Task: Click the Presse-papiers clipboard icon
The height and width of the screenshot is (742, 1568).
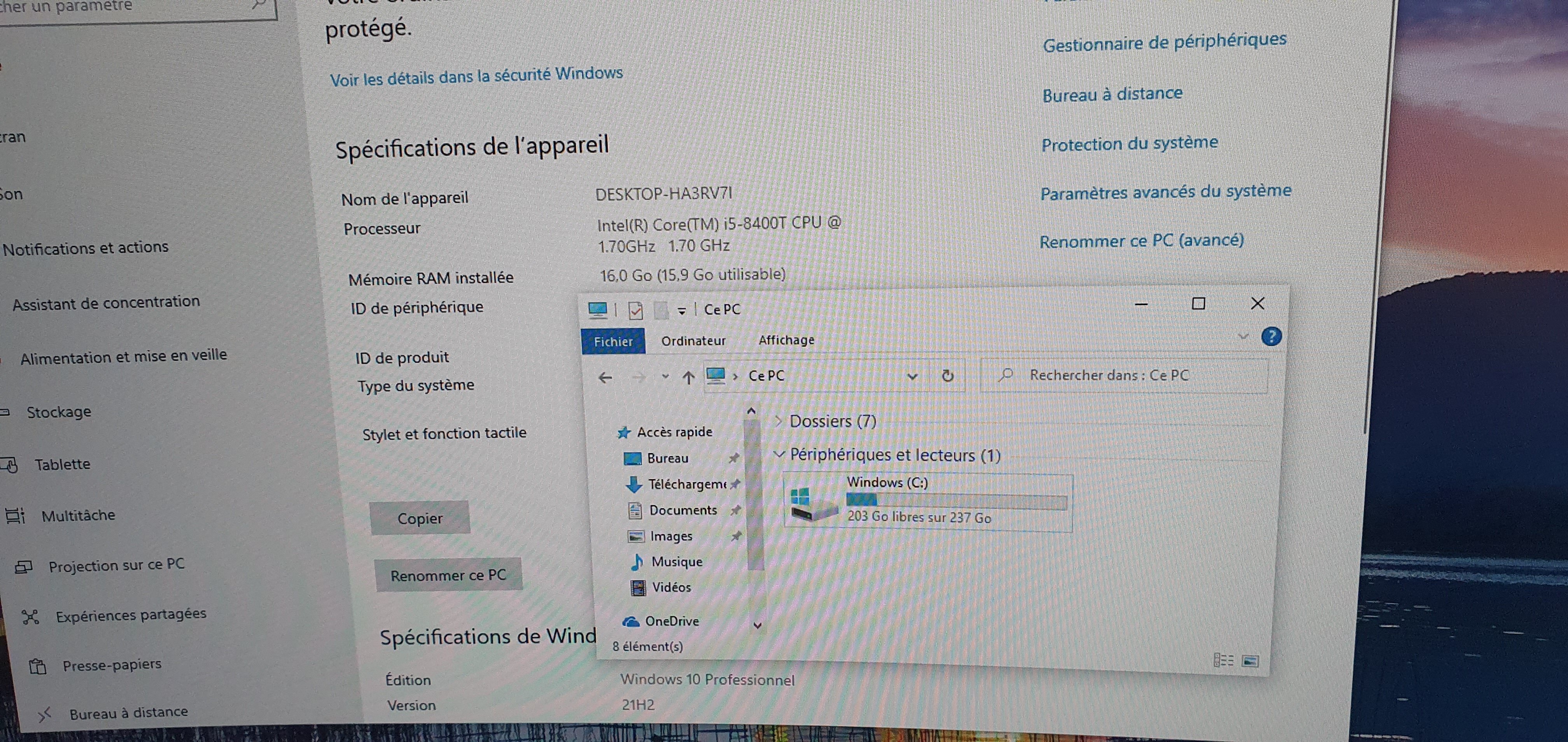Action: tap(38, 667)
